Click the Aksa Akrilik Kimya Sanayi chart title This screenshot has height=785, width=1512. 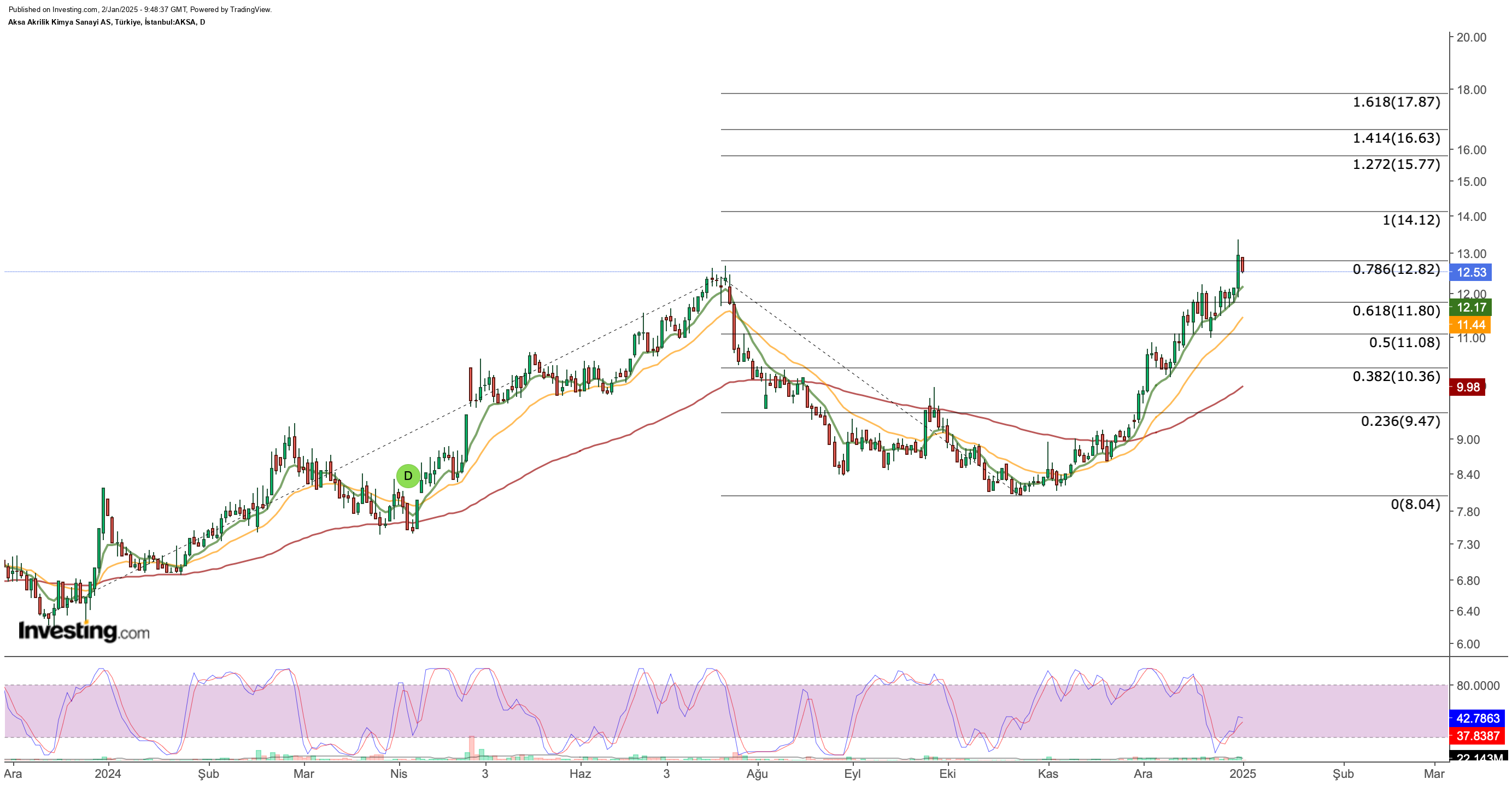[106, 22]
